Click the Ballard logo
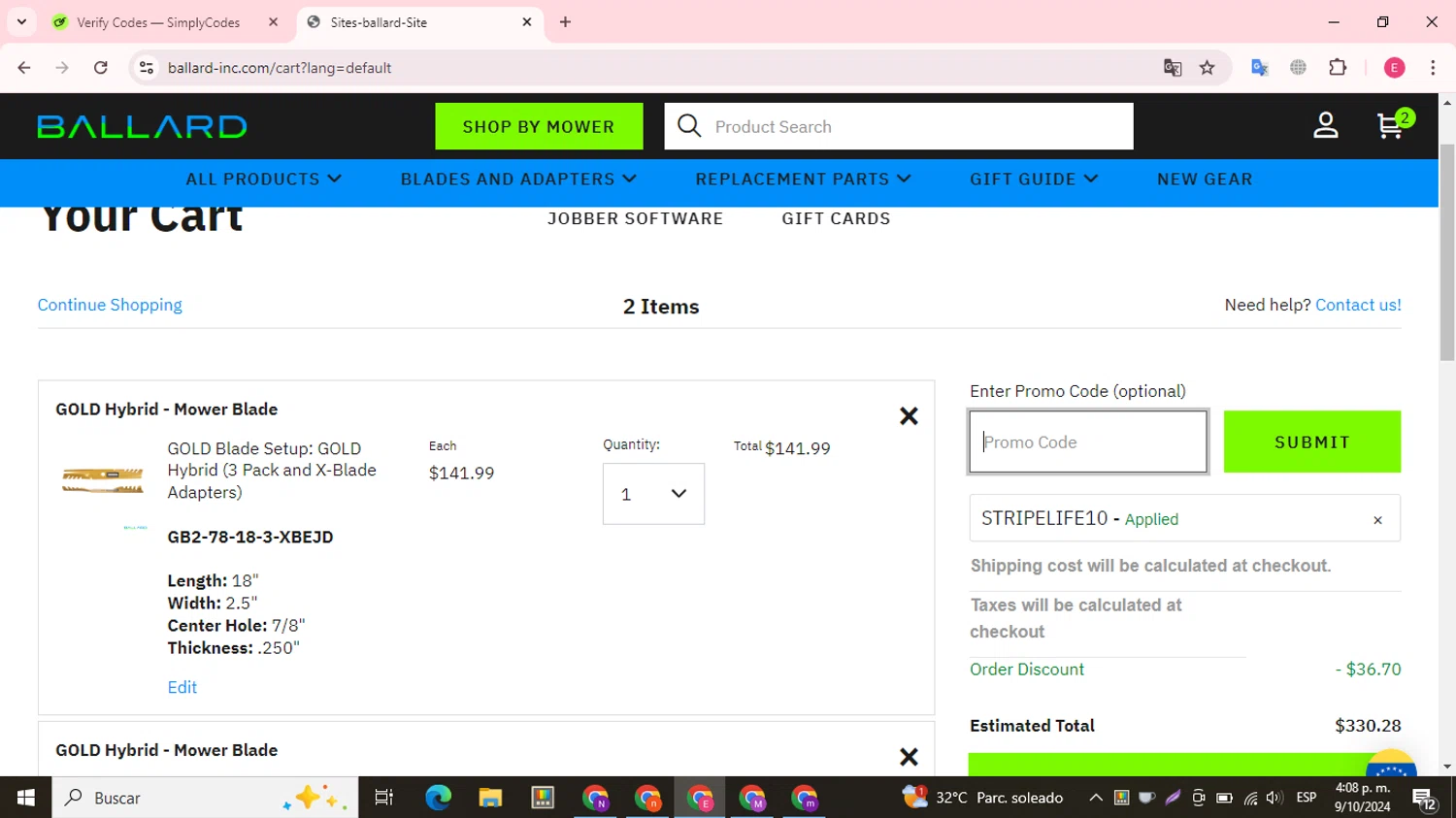Screen dimensions: 1456x818 (142, 126)
